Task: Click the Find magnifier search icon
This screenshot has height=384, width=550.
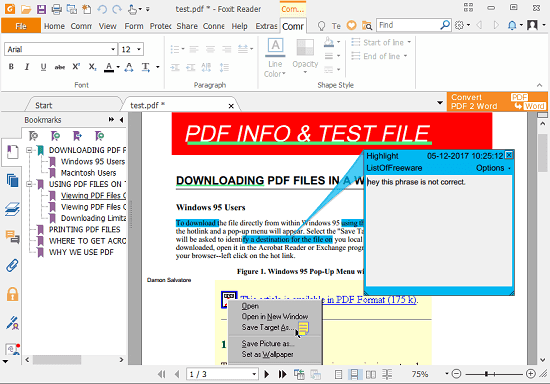Action: pos(445,25)
